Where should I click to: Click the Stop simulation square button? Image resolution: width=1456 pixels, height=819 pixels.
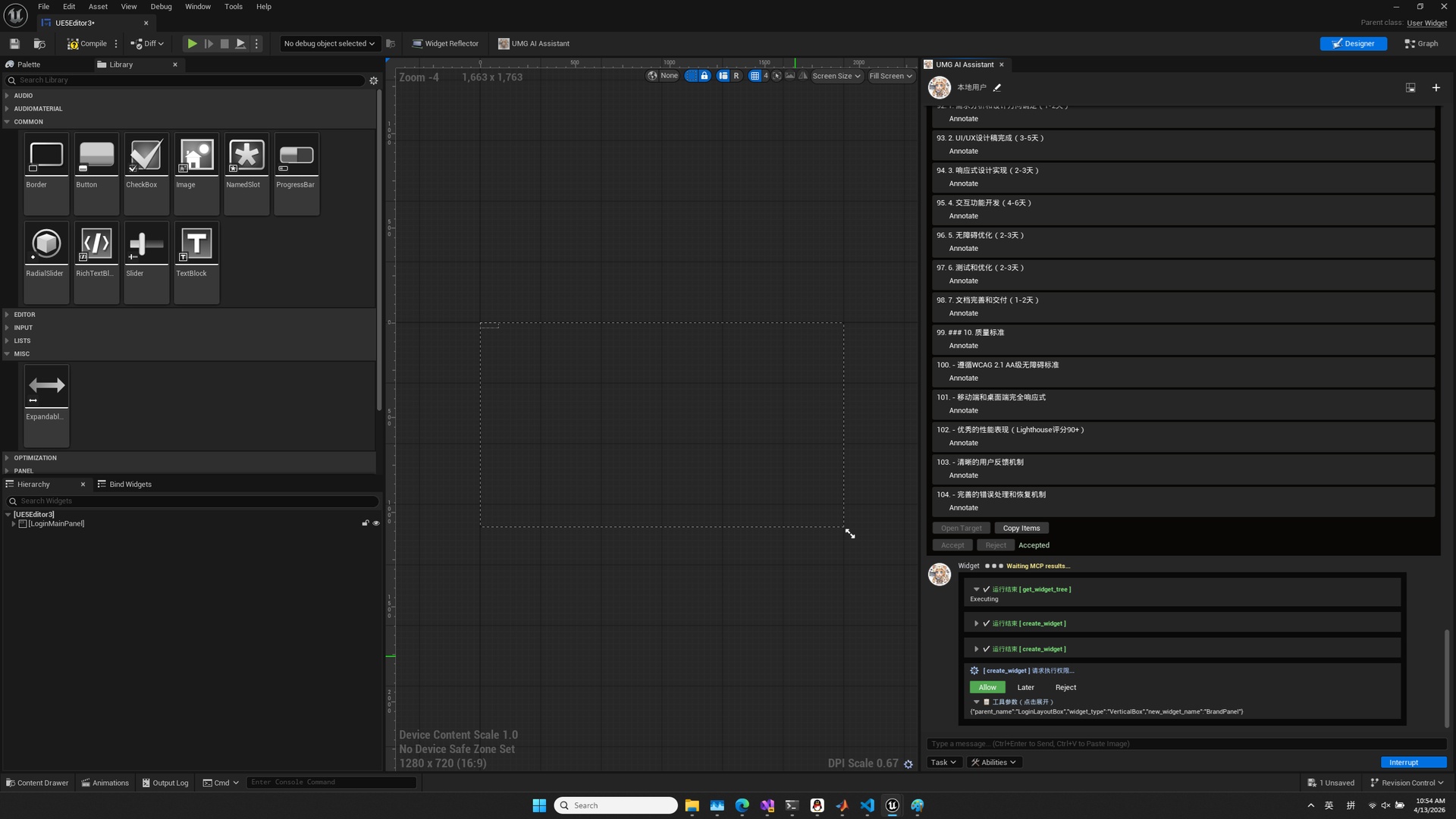[224, 44]
